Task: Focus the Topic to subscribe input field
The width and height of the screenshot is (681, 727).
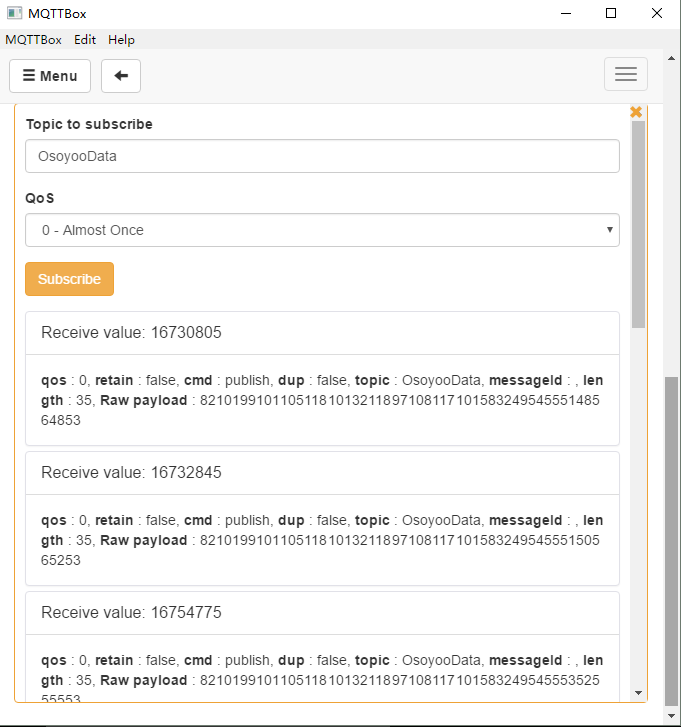Action: pyautogui.click(x=322, y=156)
